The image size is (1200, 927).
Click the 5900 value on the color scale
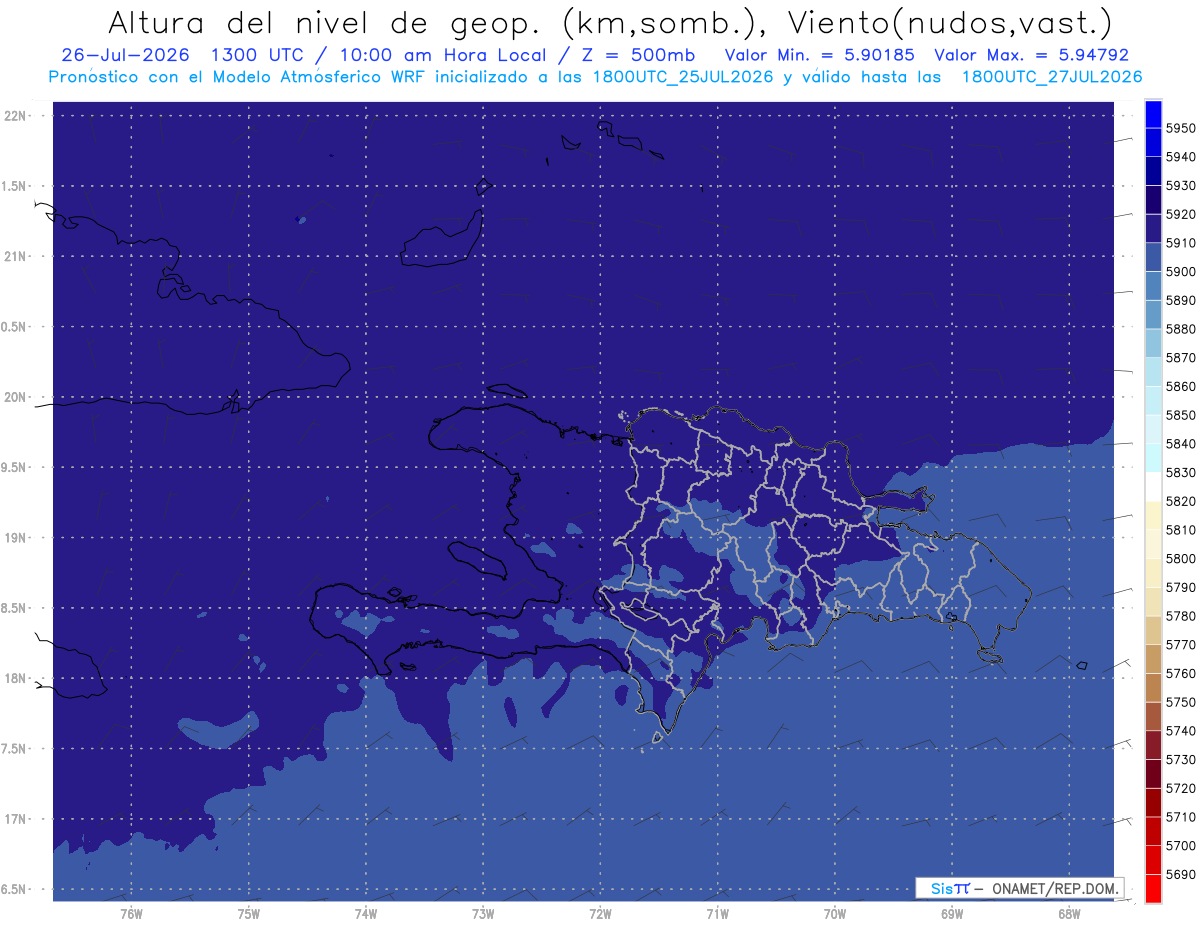(x=1180, y=271)
